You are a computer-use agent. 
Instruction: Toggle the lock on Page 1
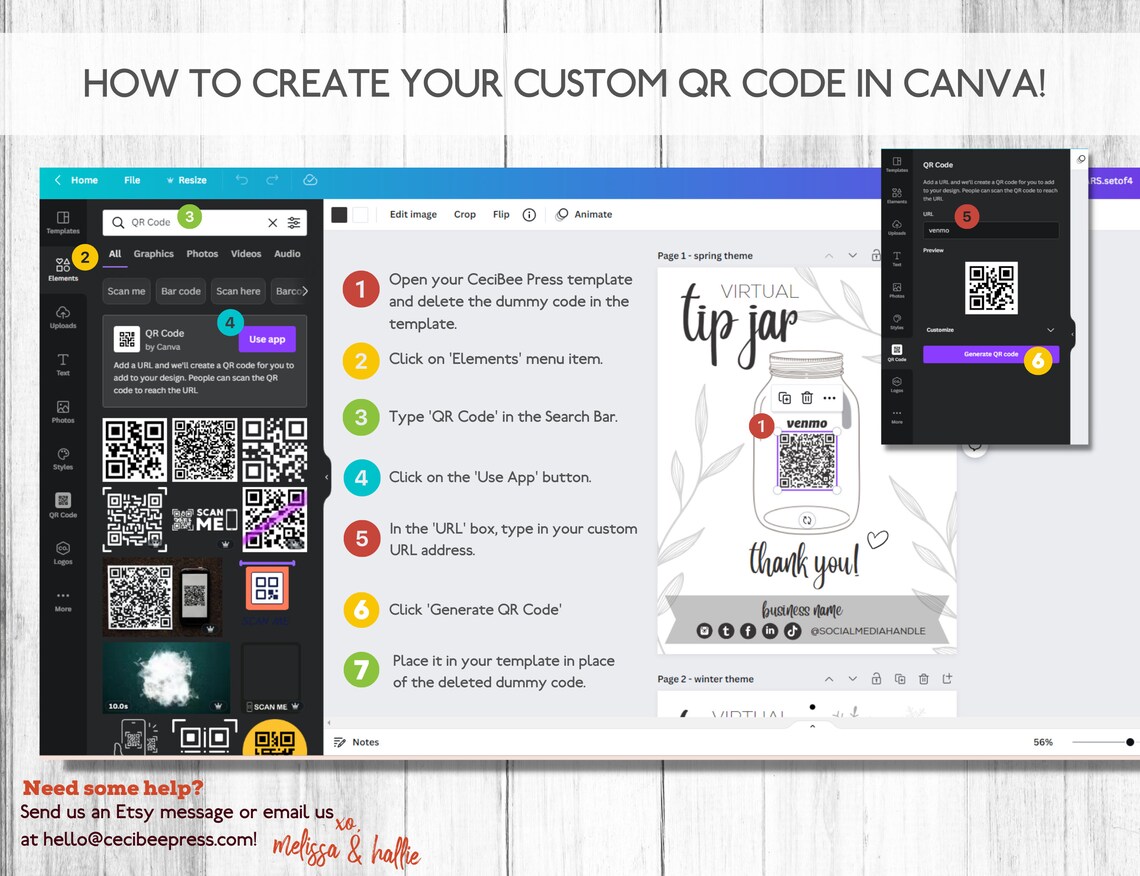875,256
